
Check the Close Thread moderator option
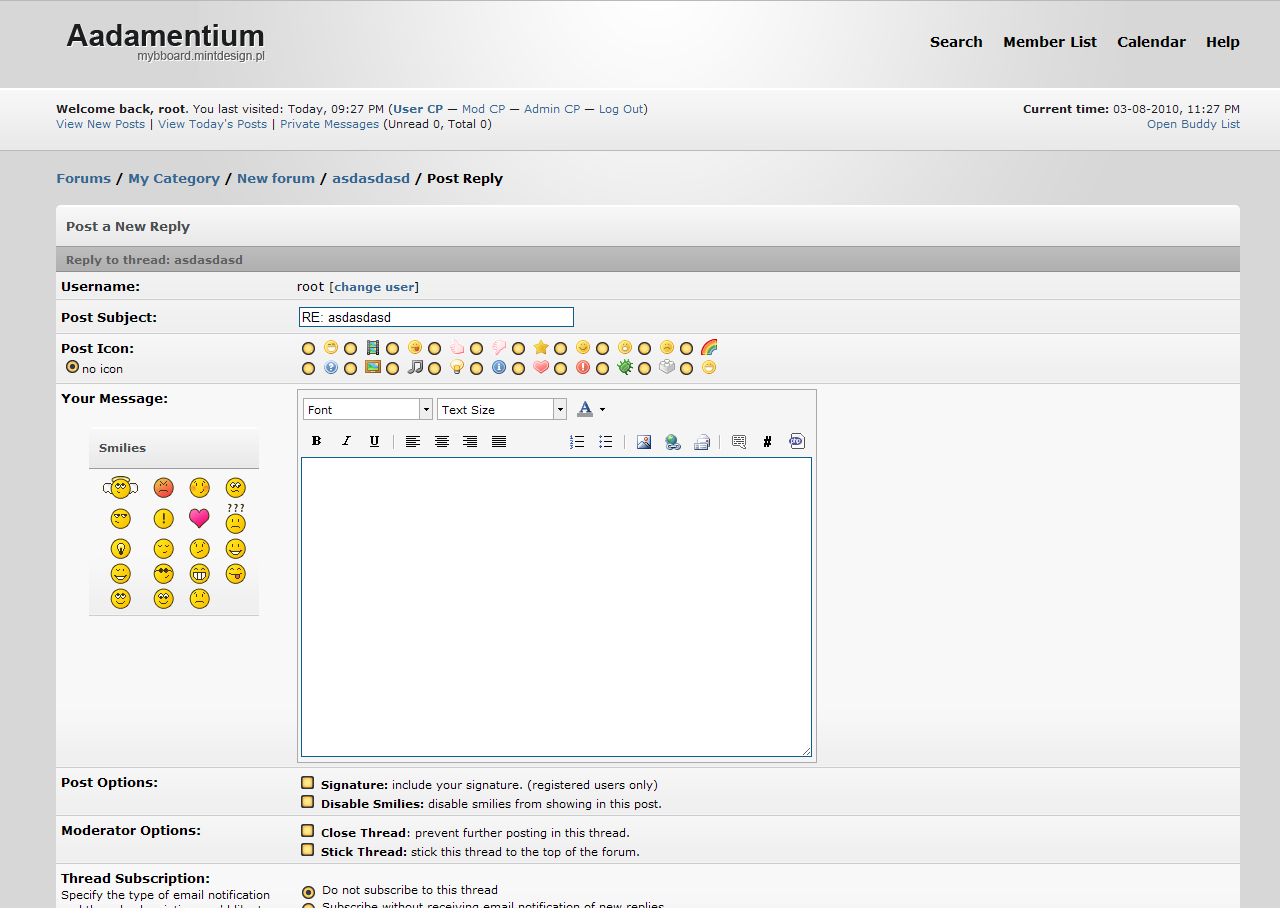point(308,831)
